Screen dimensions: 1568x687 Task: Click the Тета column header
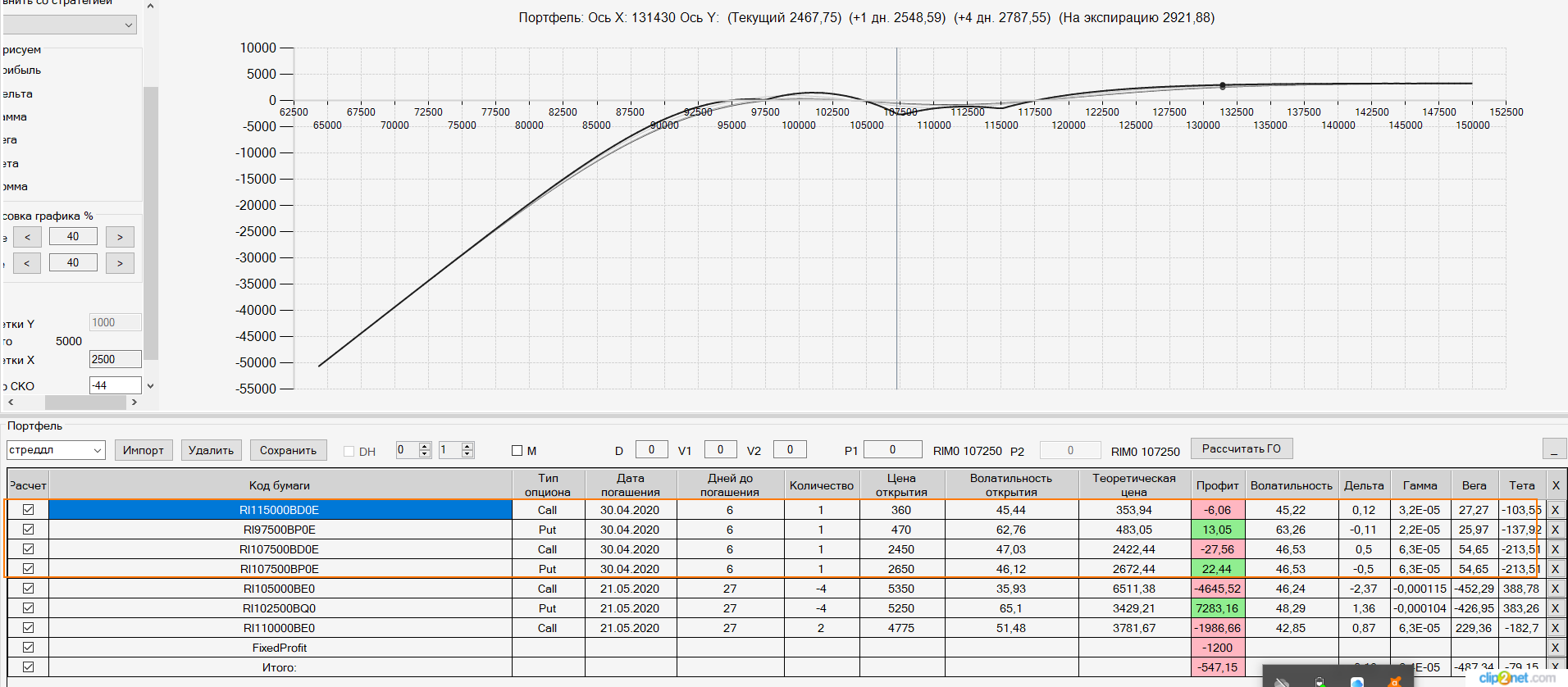pos(1522,485)
